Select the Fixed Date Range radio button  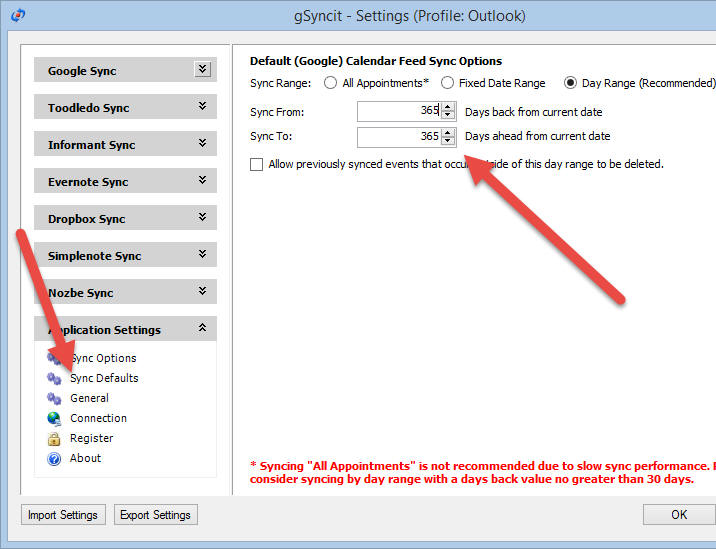[447, 83]
